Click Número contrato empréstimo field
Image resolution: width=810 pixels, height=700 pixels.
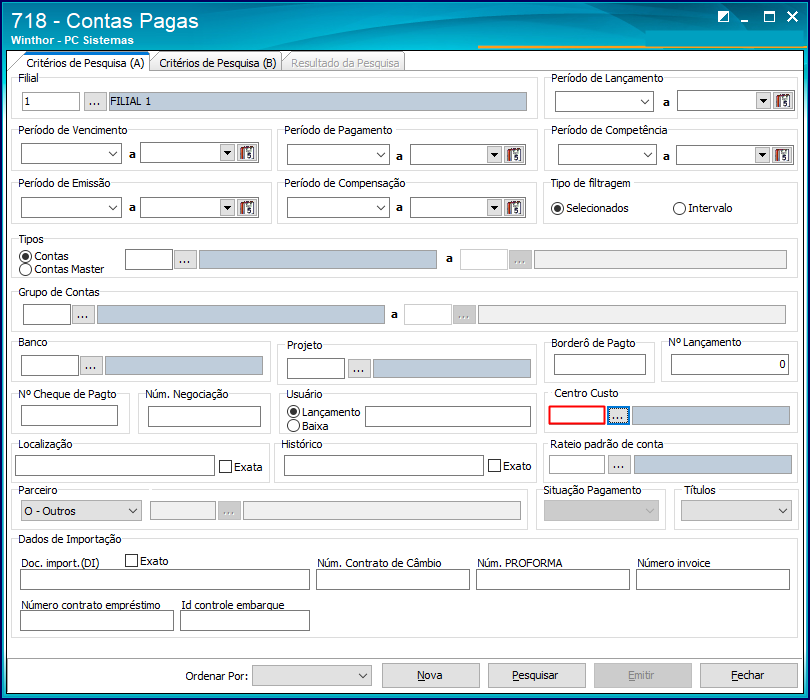click(x=97, y=620)
